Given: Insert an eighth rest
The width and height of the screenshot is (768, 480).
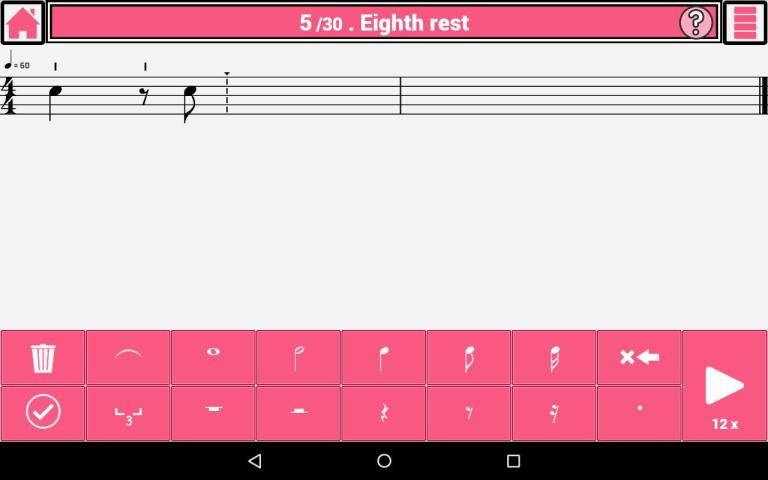Looking at the screenshot, I should point(469,413).
